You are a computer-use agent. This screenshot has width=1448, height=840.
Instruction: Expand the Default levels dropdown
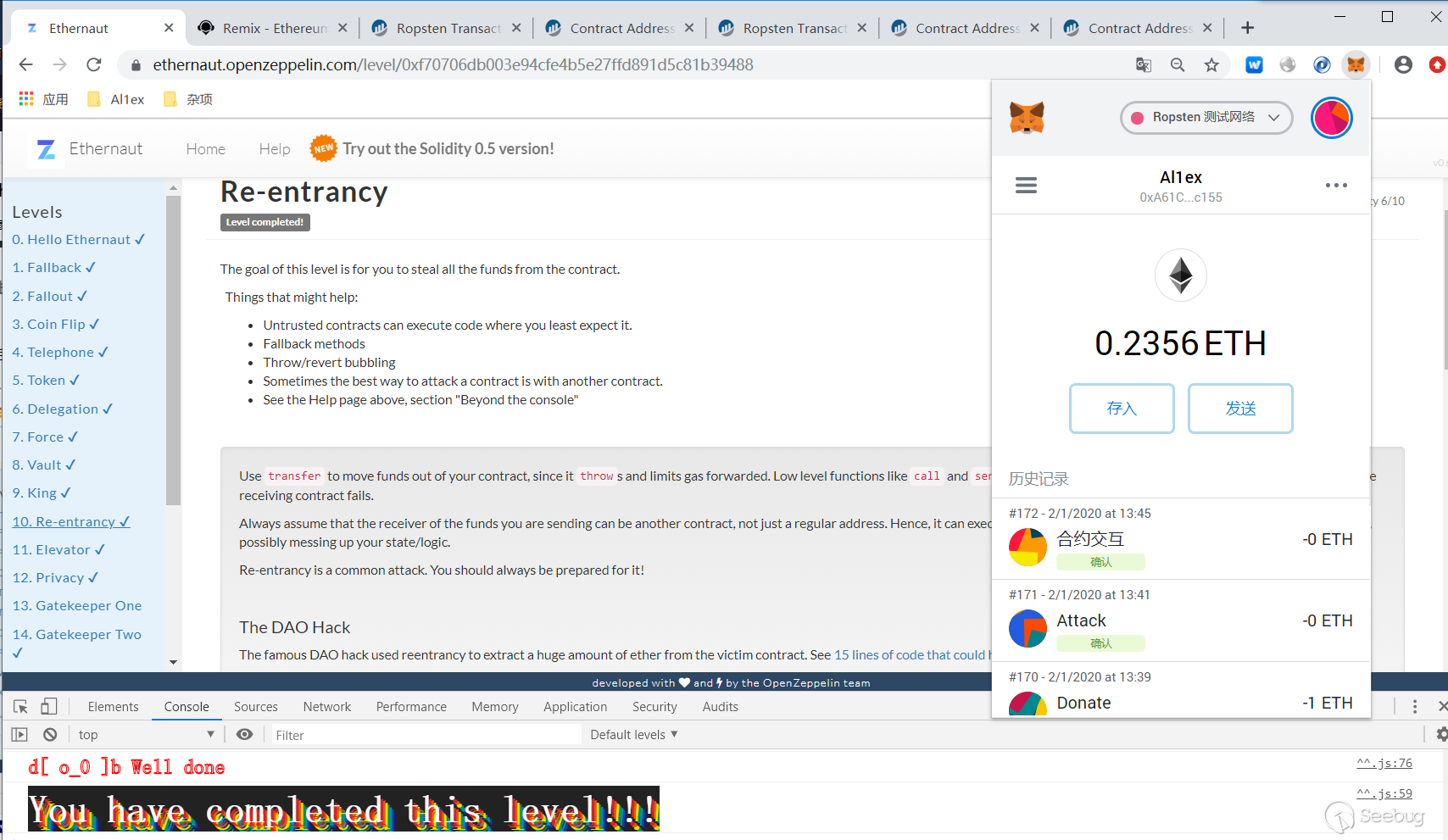(x=634, y=734)
